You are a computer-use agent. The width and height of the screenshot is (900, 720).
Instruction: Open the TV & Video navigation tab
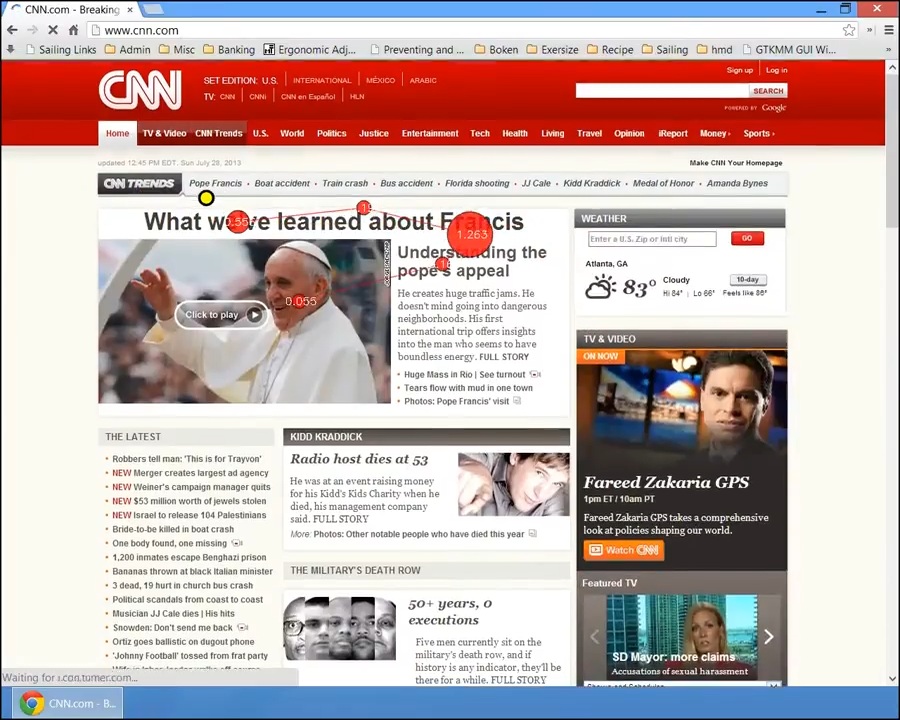[x=164, y=133]
